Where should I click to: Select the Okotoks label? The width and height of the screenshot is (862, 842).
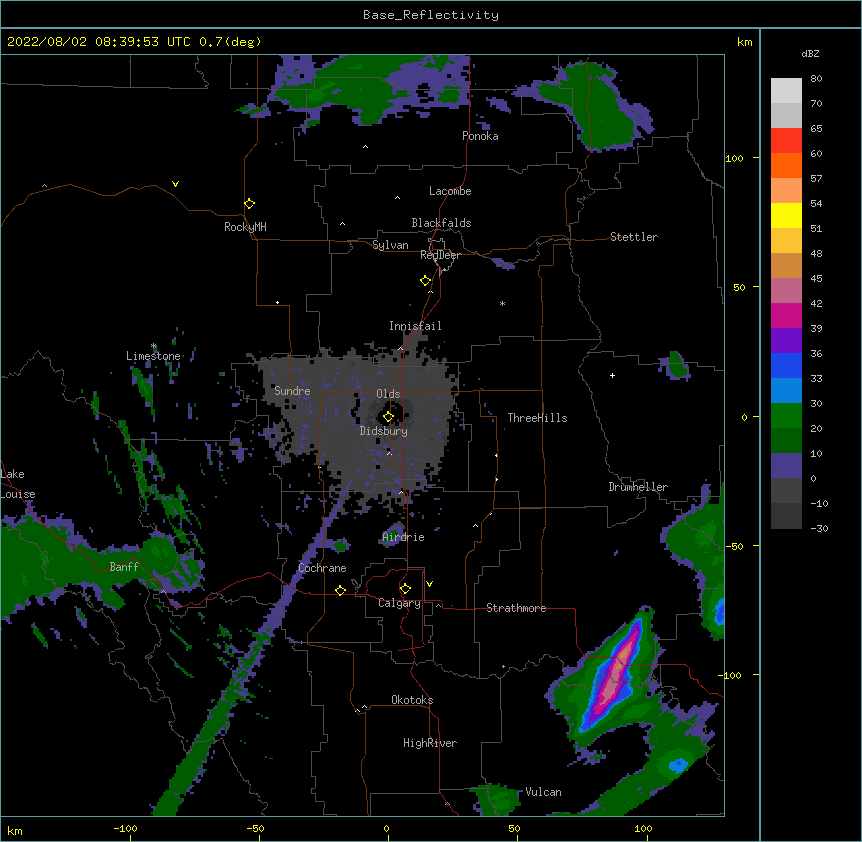coord(412,700)
